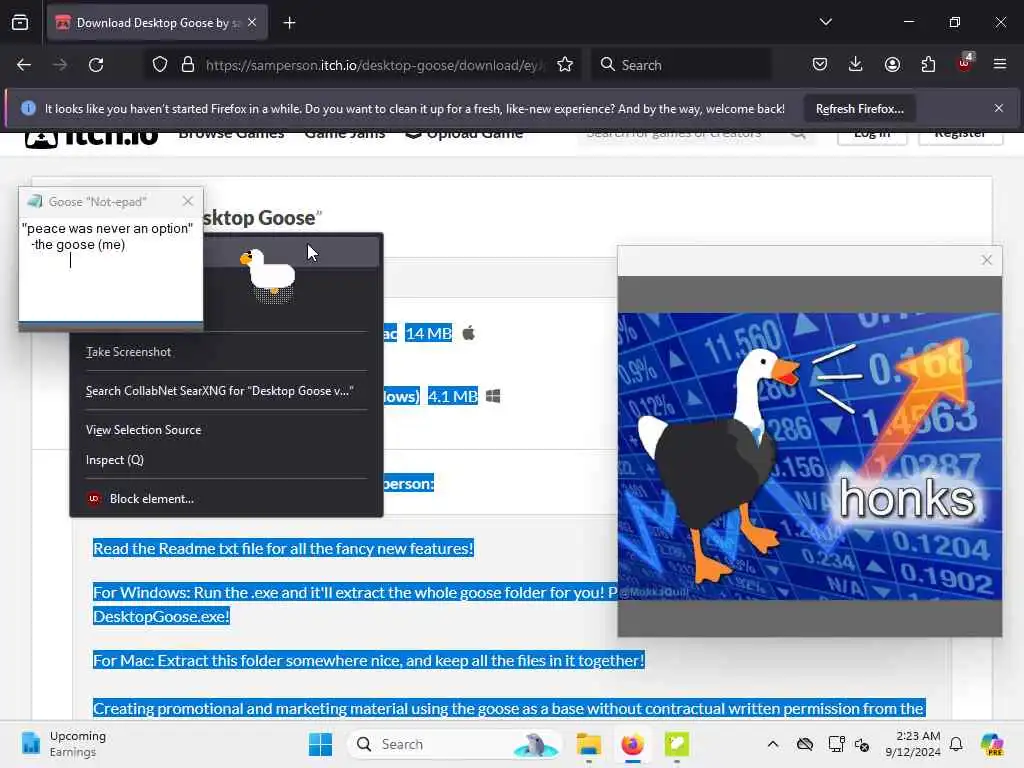Image resolution: width=1024 pixels, height=768 pixels.
Task: Click the Refresh Firefox... button
Action: tap(859, 109)
